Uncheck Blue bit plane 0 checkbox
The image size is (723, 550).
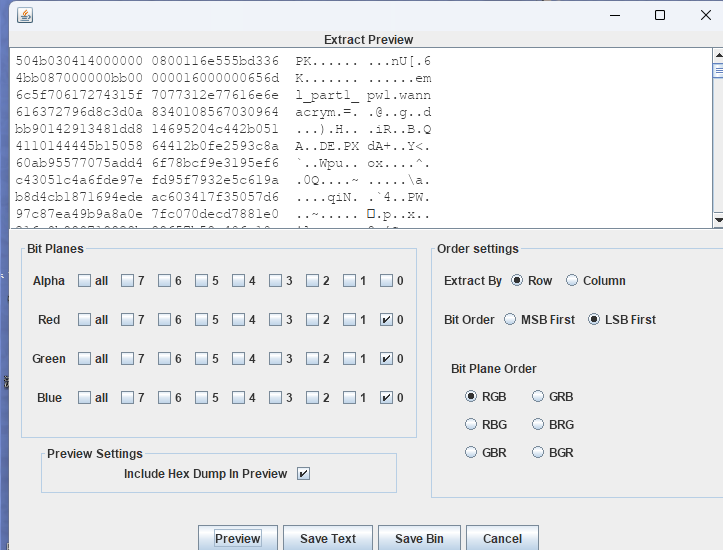(x=387, y=398)
